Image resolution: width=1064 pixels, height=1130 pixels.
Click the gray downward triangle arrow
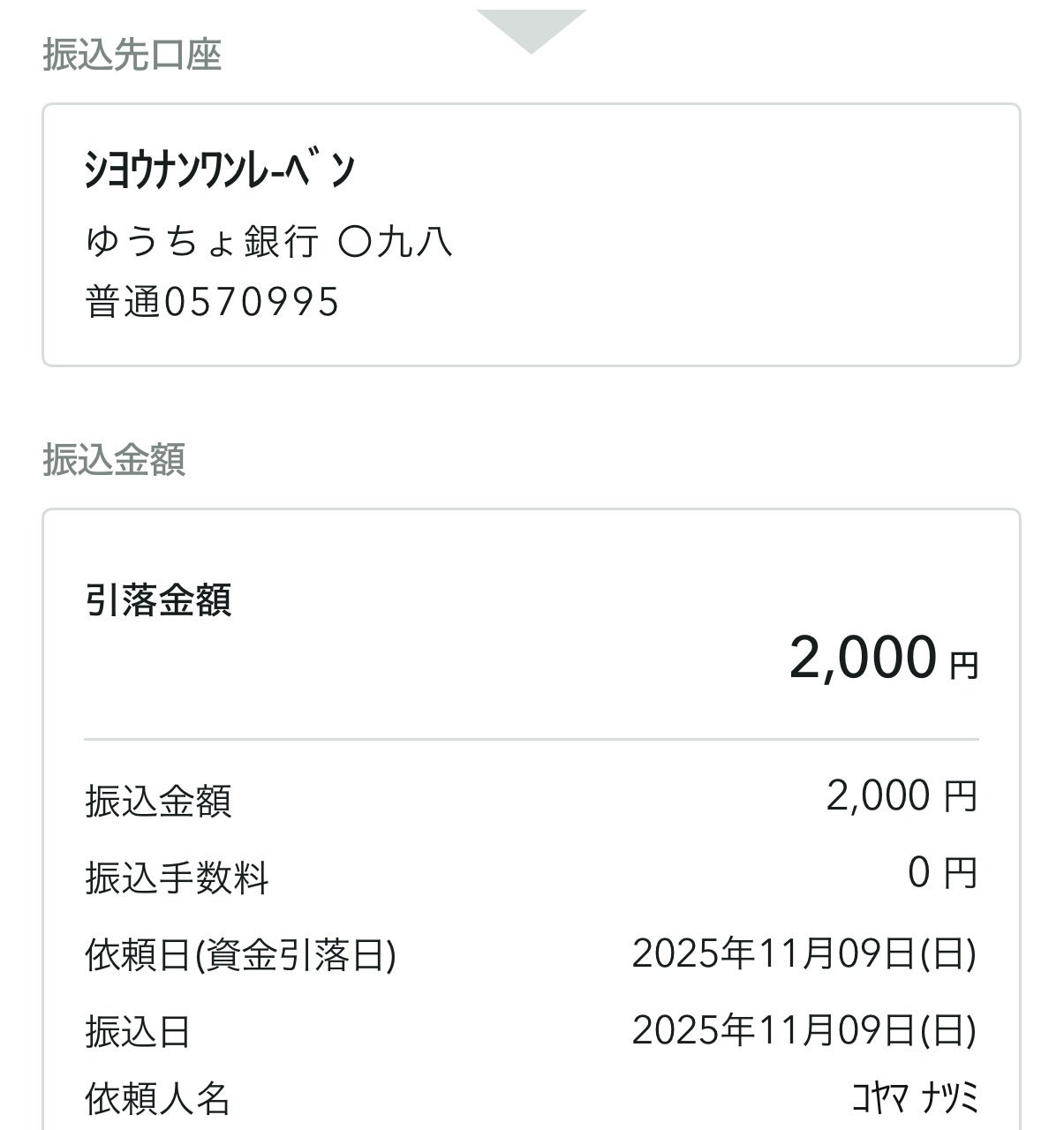tap(531, 29)
